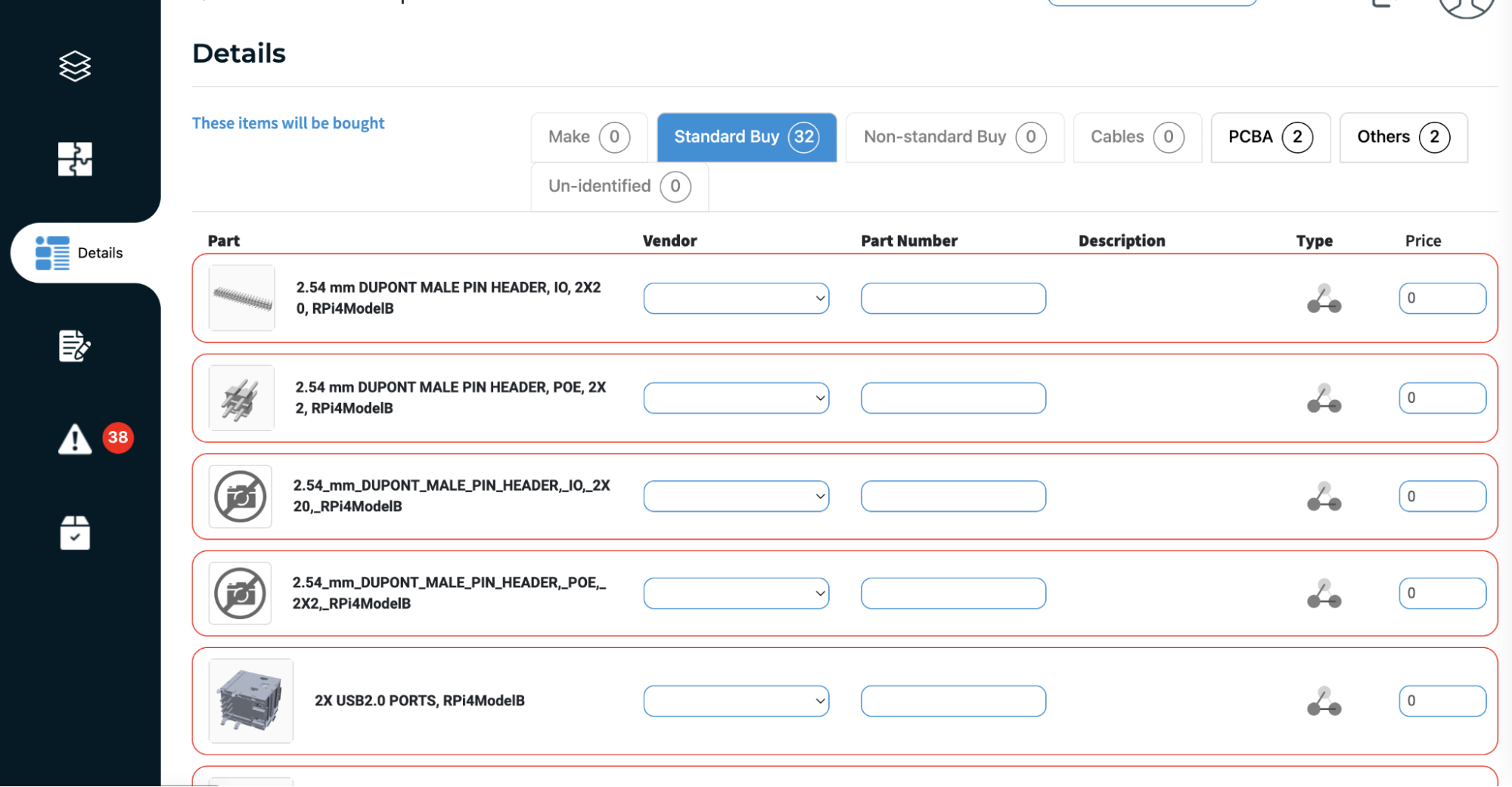
Task: Open the puzzle piece sidebar icon
Action: point(75,159)
